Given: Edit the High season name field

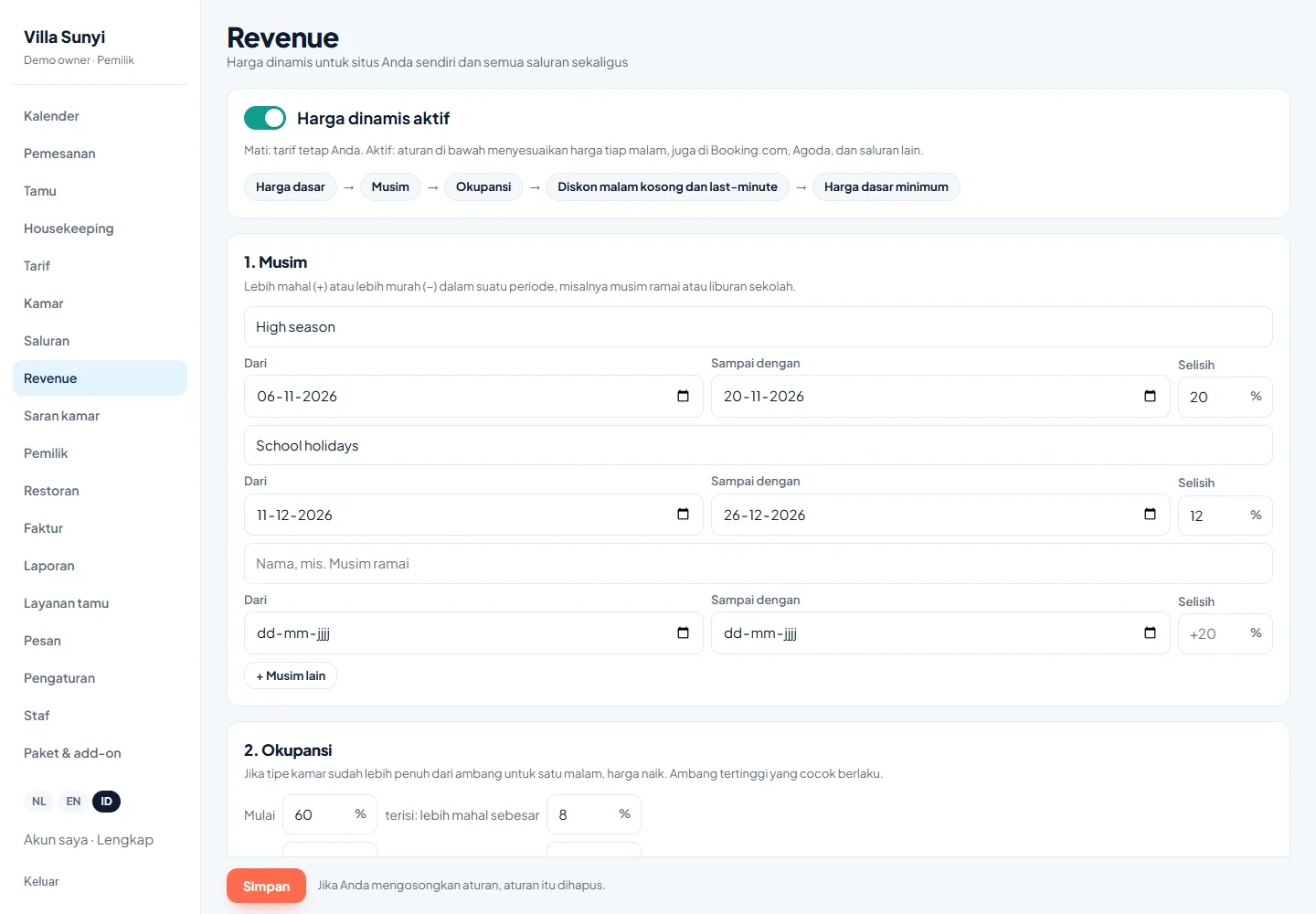Looking at the screenshot, I should [x=758, y=326].
